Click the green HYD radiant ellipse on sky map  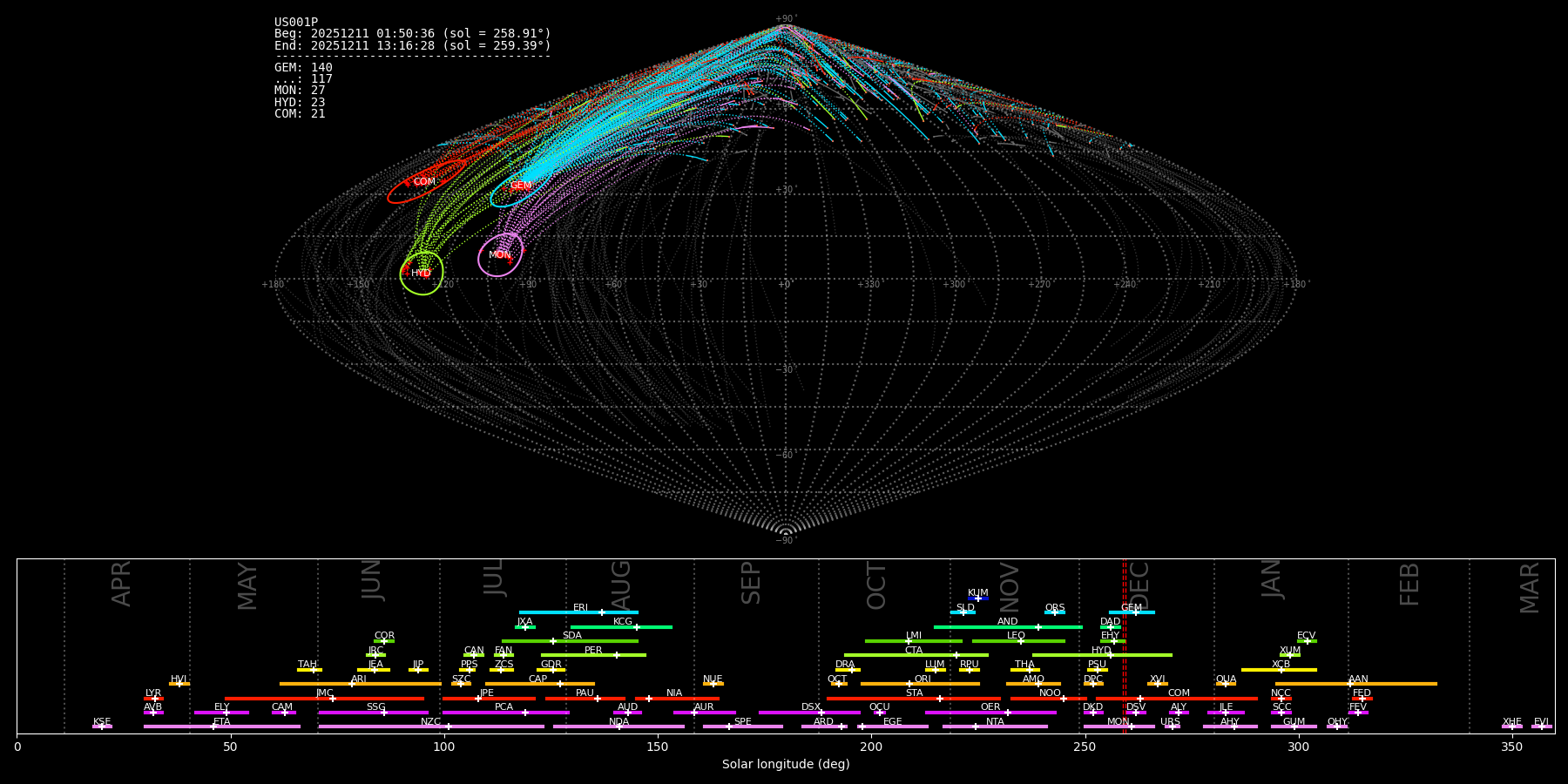pyautogui.click(x=422, y=273)
